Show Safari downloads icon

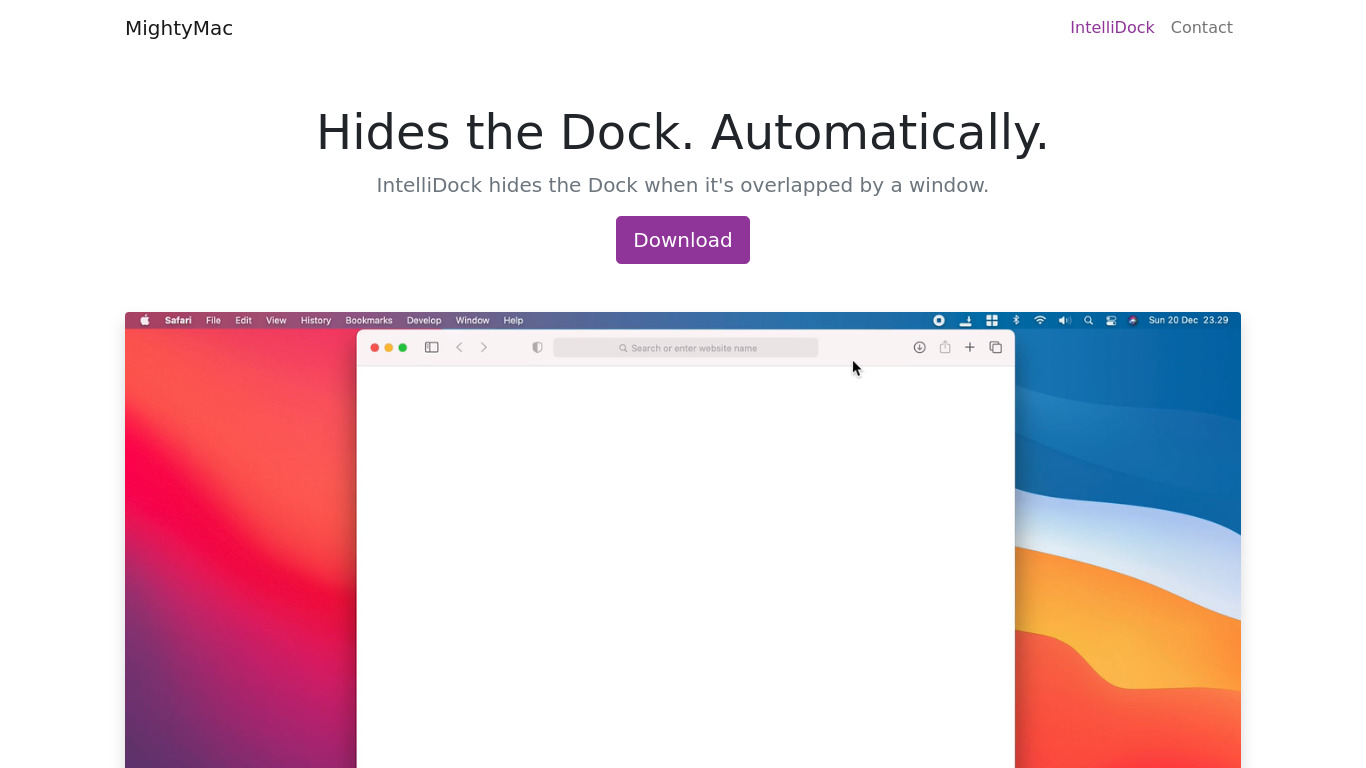[x=919, y=347]
